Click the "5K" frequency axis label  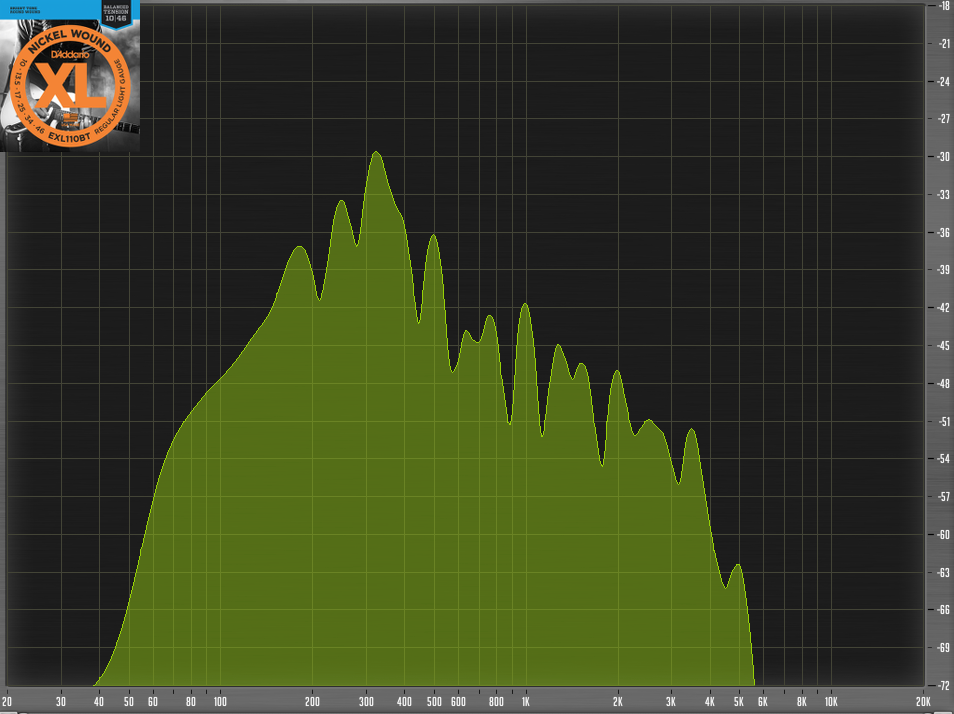tap(739, 702)
